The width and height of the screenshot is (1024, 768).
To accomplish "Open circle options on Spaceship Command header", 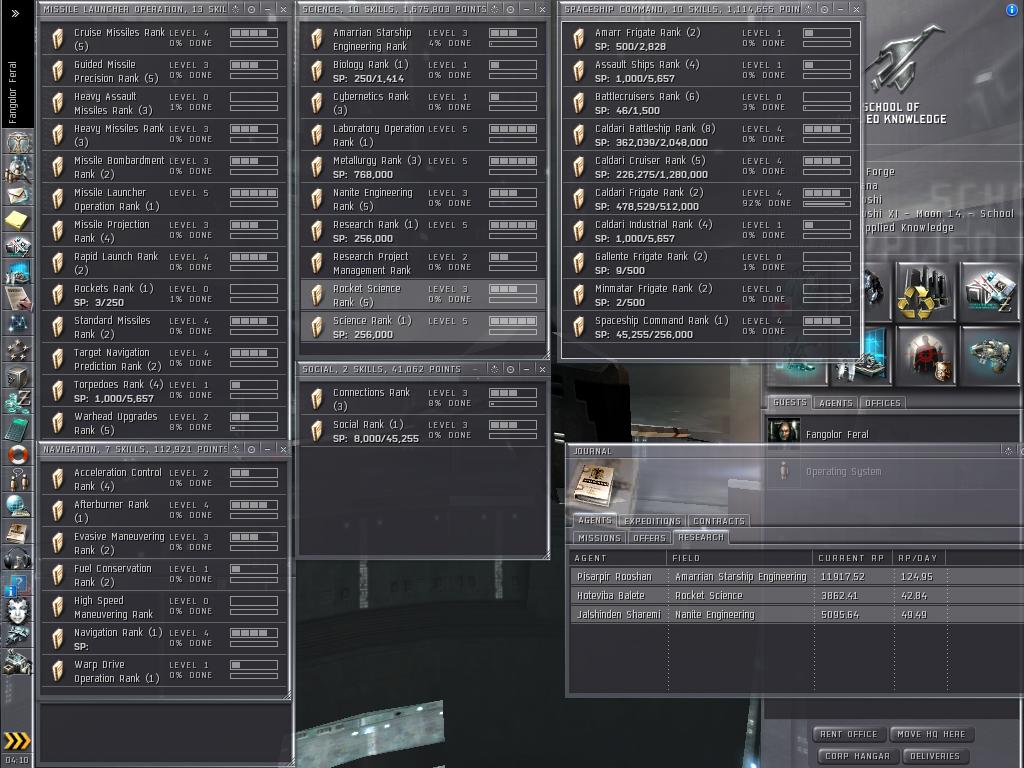I will coord(825,9).
